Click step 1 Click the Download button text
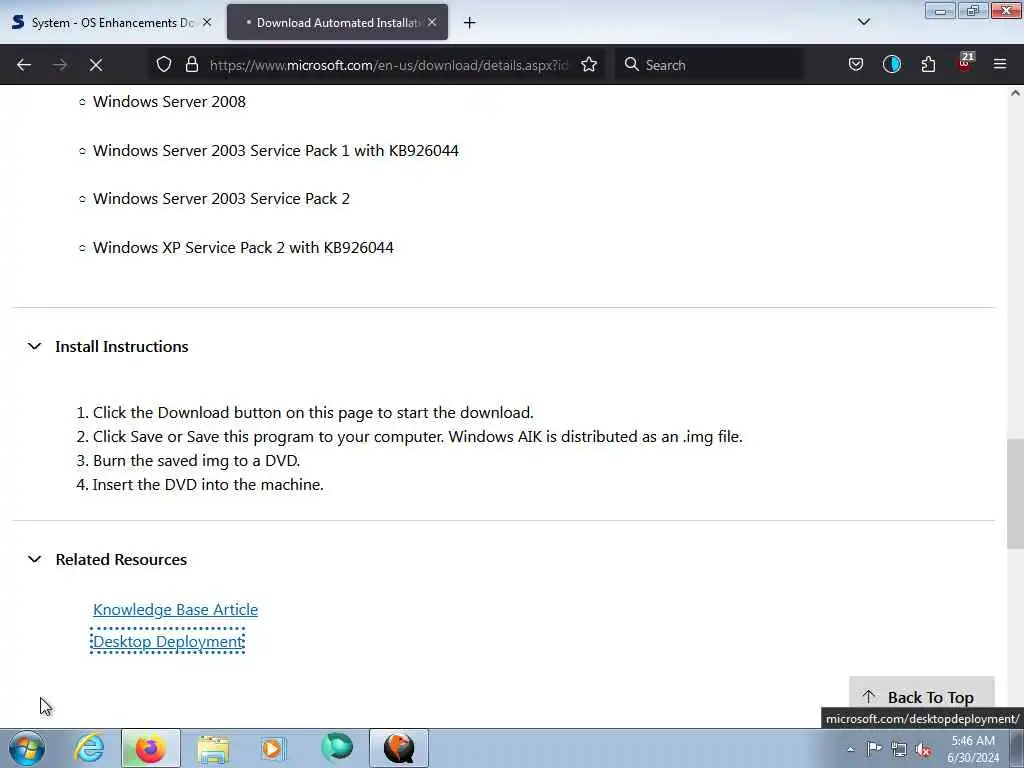This screenshot has width=1024, height=768. [x=313, y=413]
